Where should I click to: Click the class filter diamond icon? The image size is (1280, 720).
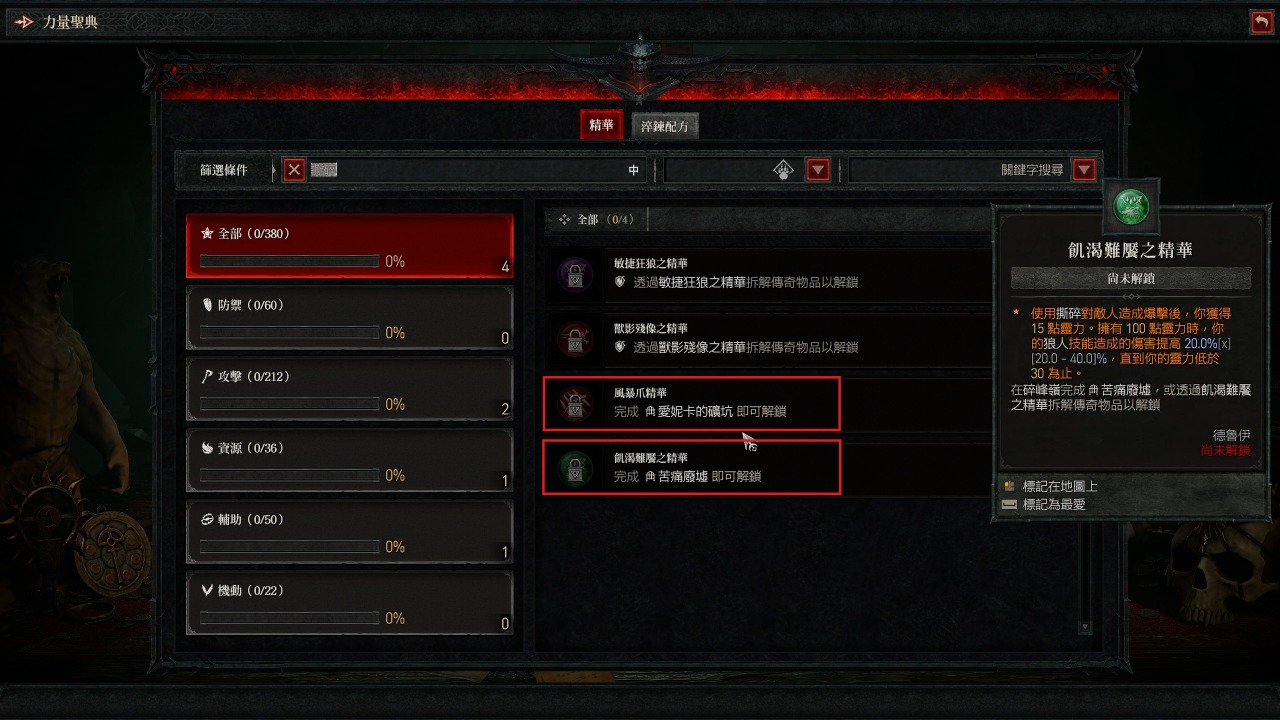(x=784, y=170)
